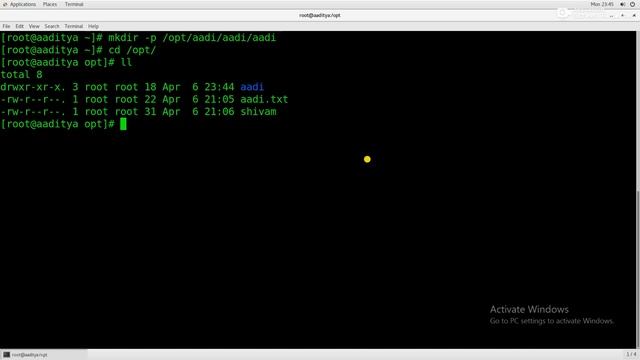
Task: Click the 'll' command text
Action: 126,62
